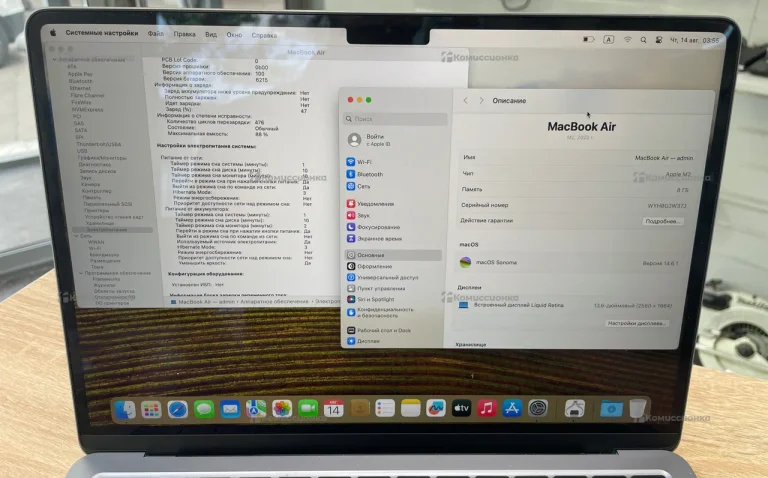Image resolution: width=768 pixels, height=478 pixels.
Task: Collapse Аппаратное обеспечение in System Information
Action: click(x=54, y=60)
